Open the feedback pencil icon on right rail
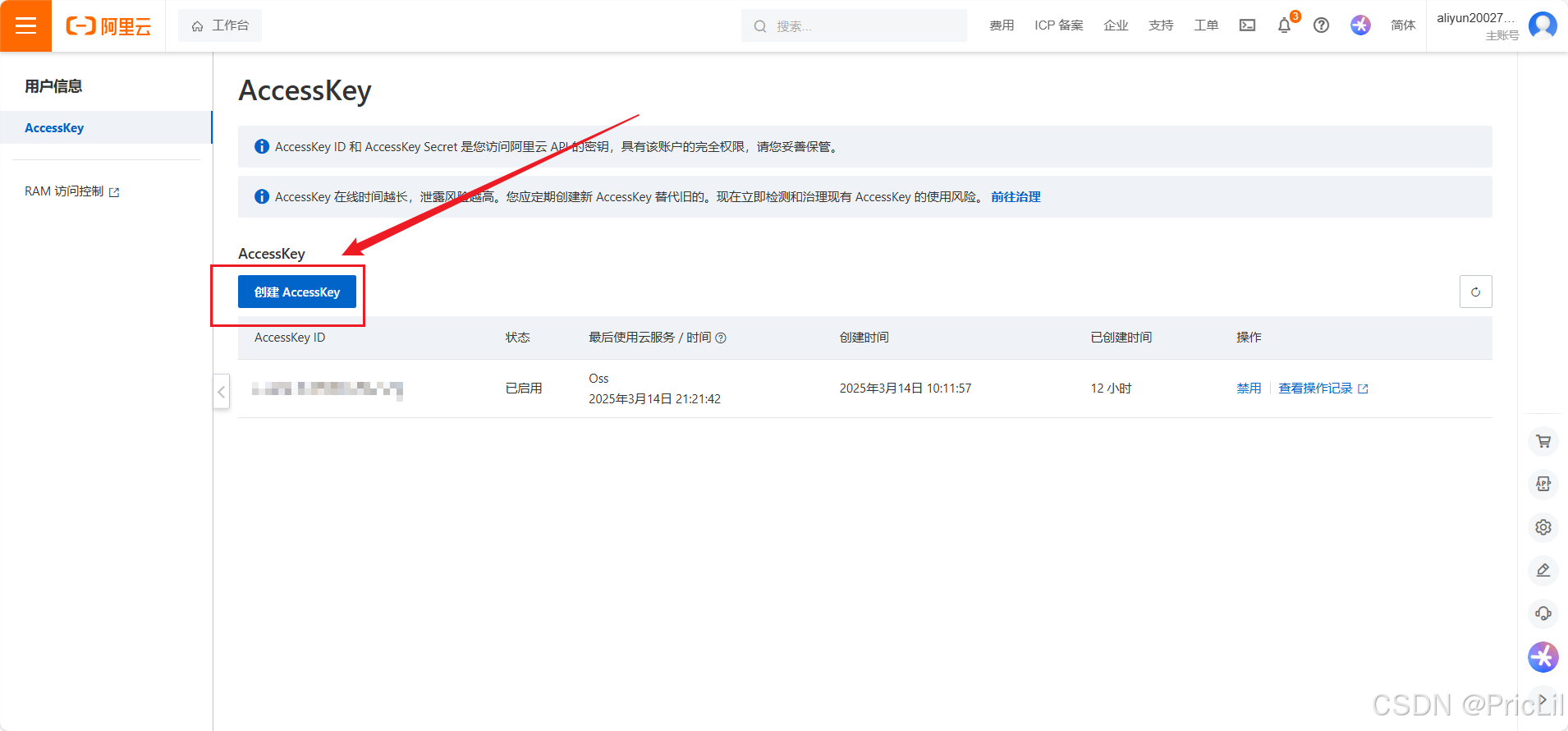Viewport: 1568px width, 731px height. [1543, 570]
